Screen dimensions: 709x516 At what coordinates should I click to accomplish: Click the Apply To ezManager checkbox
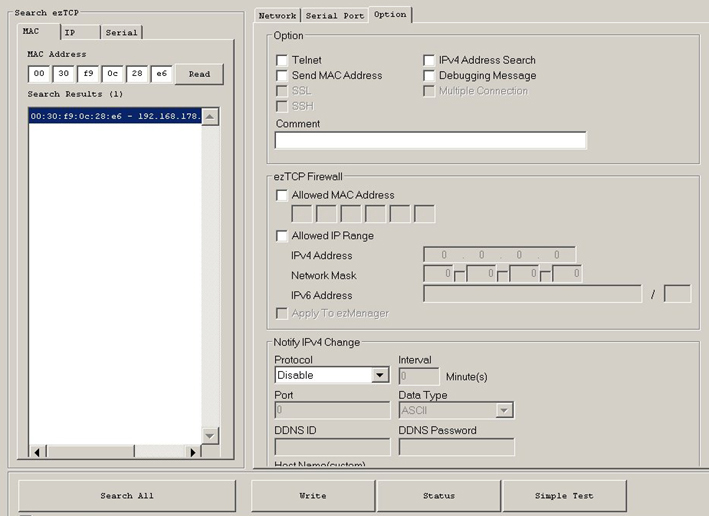tap(282, 313)
